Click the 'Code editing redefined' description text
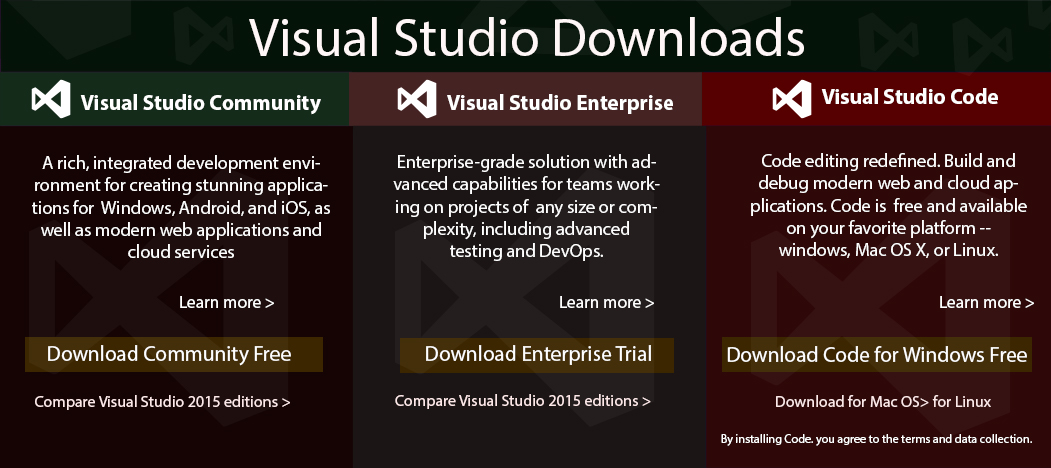1051x468 pixels. click(x=889, y=206)
